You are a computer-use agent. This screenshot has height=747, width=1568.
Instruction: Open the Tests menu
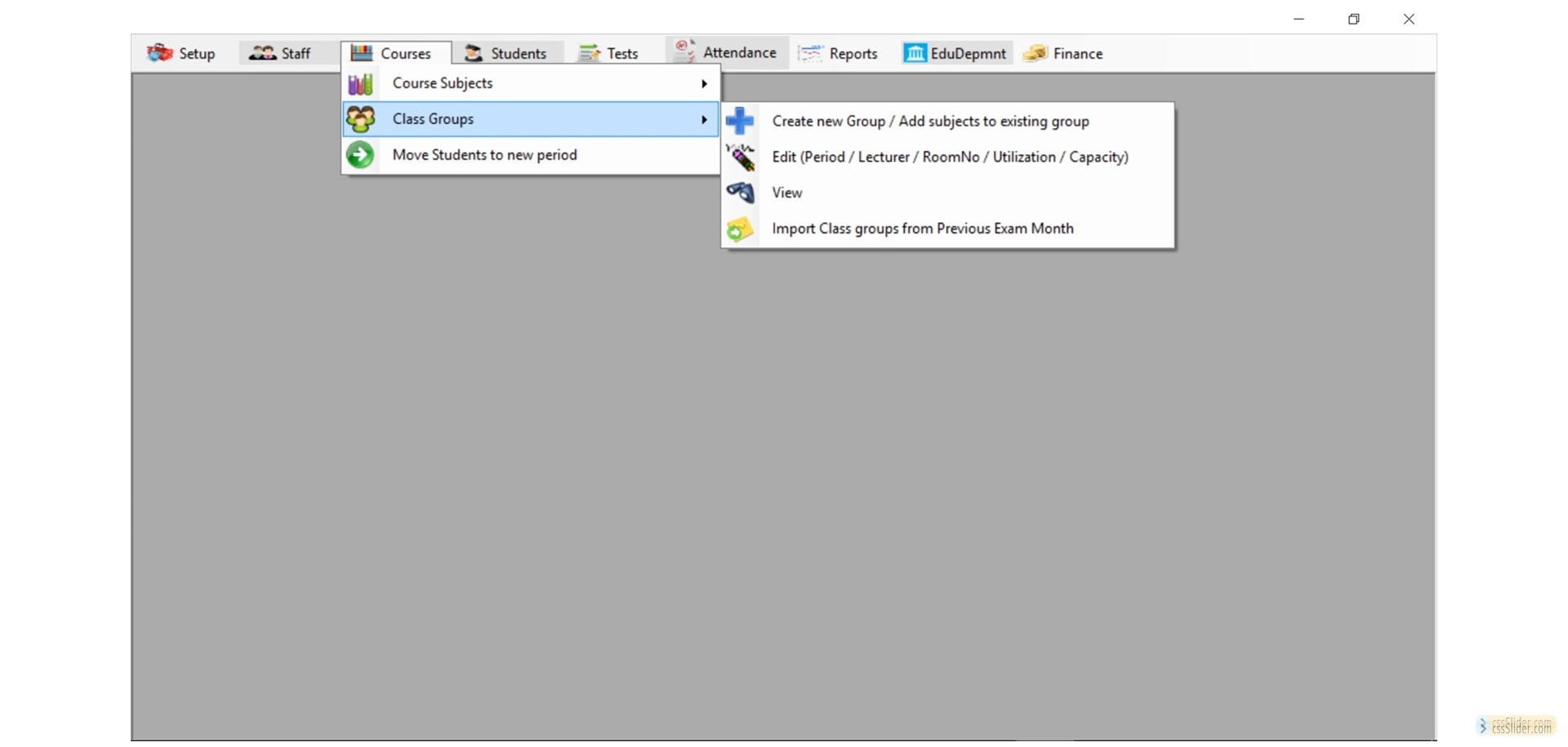(x=608, y=53)
